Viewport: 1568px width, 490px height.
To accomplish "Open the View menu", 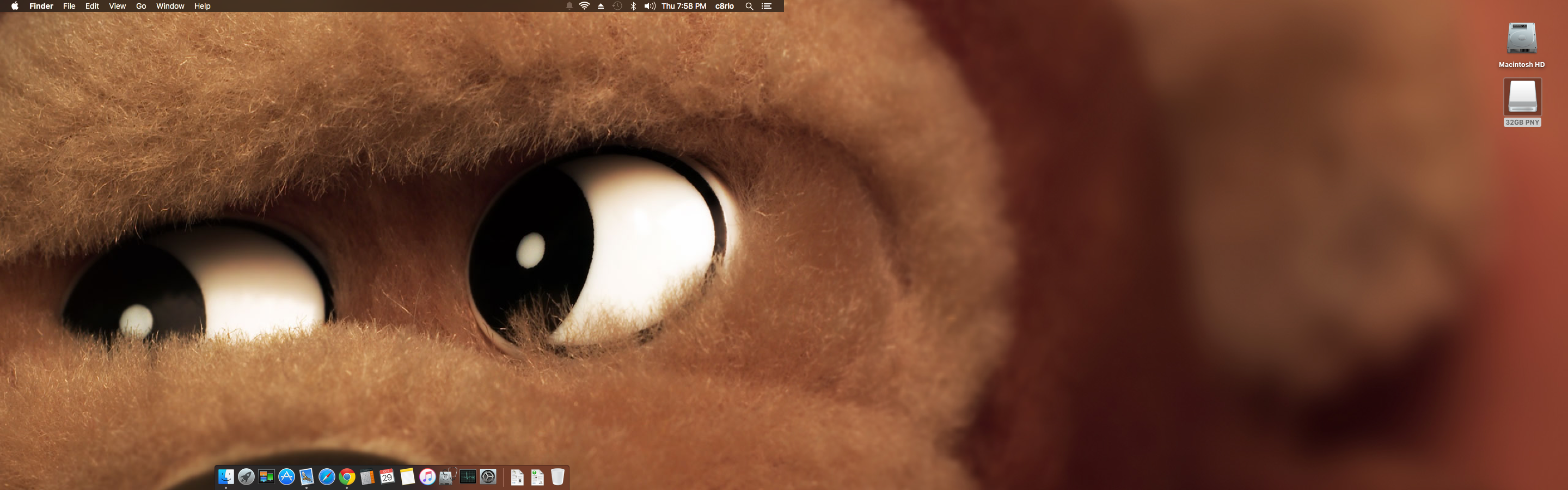I will [118, 6].
